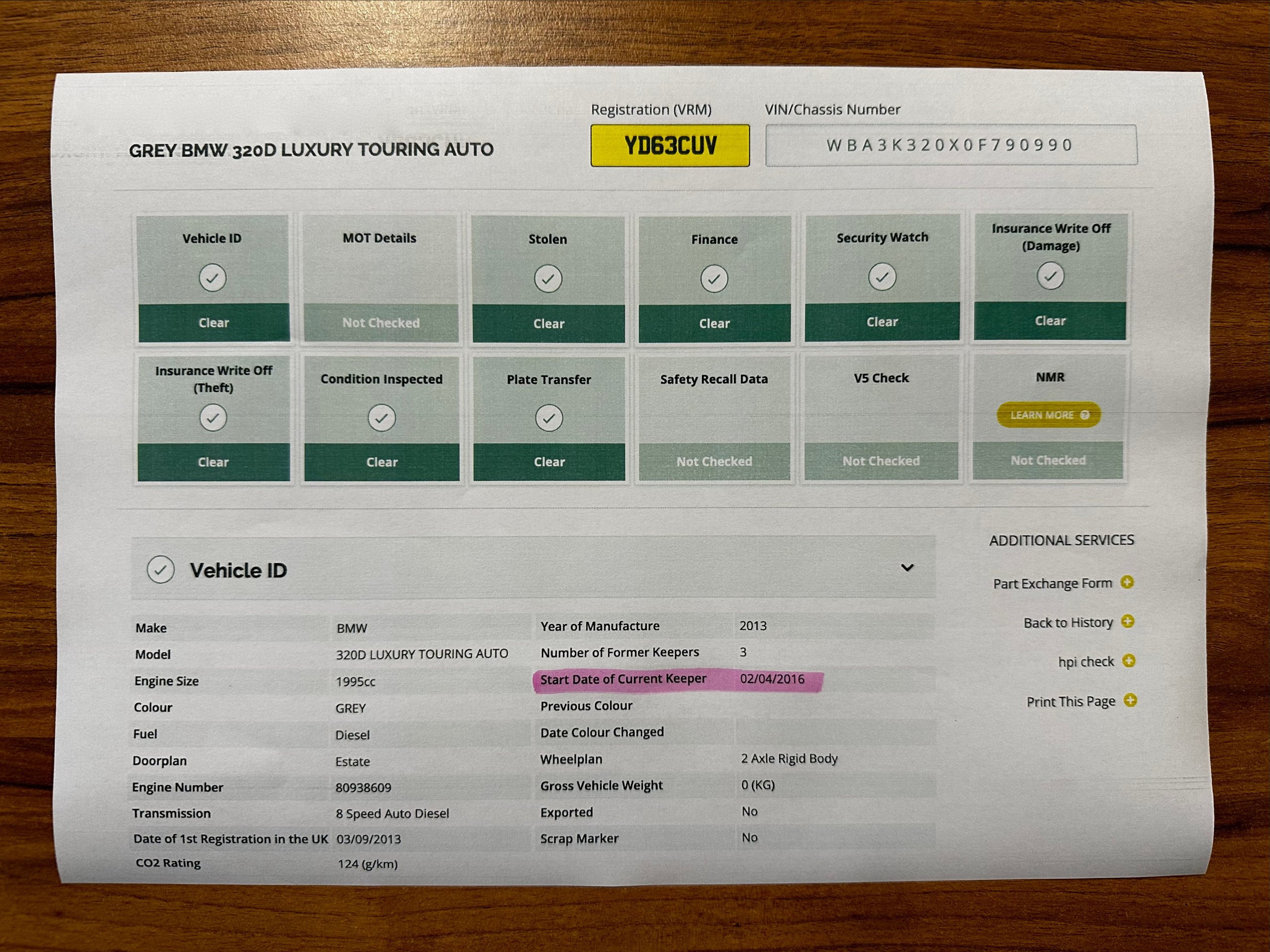Open the V5 Check tile
This screenshot has height=952, width=1270.
coord(881,417)
